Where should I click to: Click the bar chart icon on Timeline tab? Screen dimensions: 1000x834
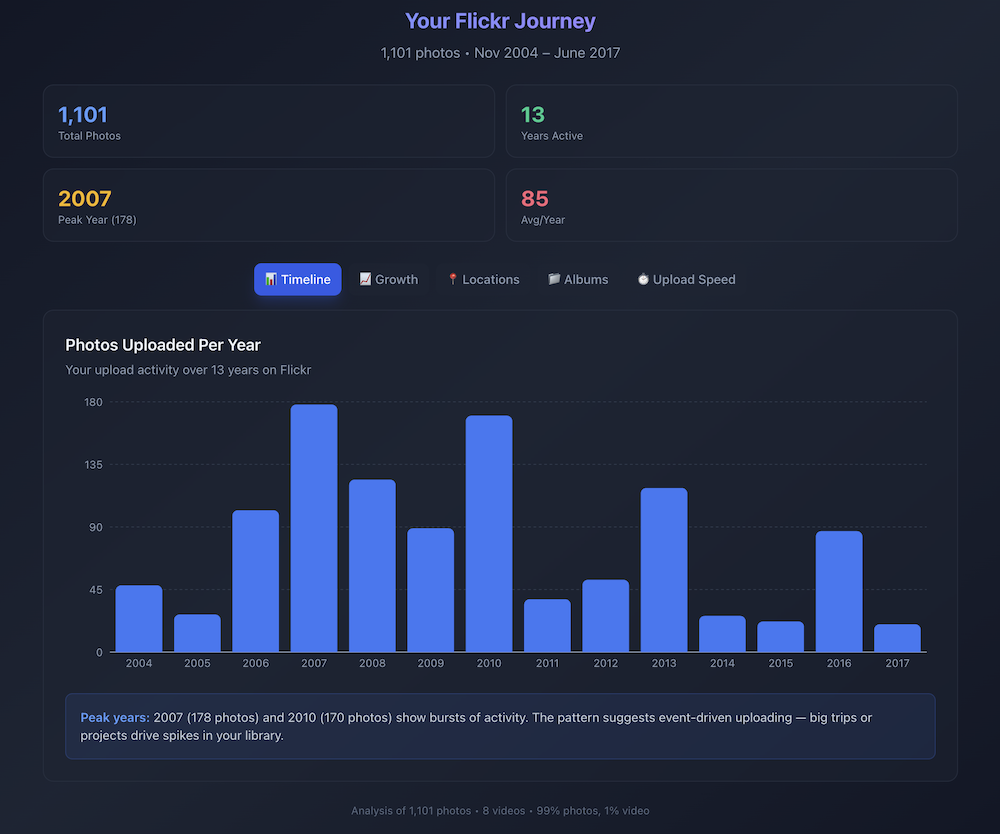[x=271, y=280]
